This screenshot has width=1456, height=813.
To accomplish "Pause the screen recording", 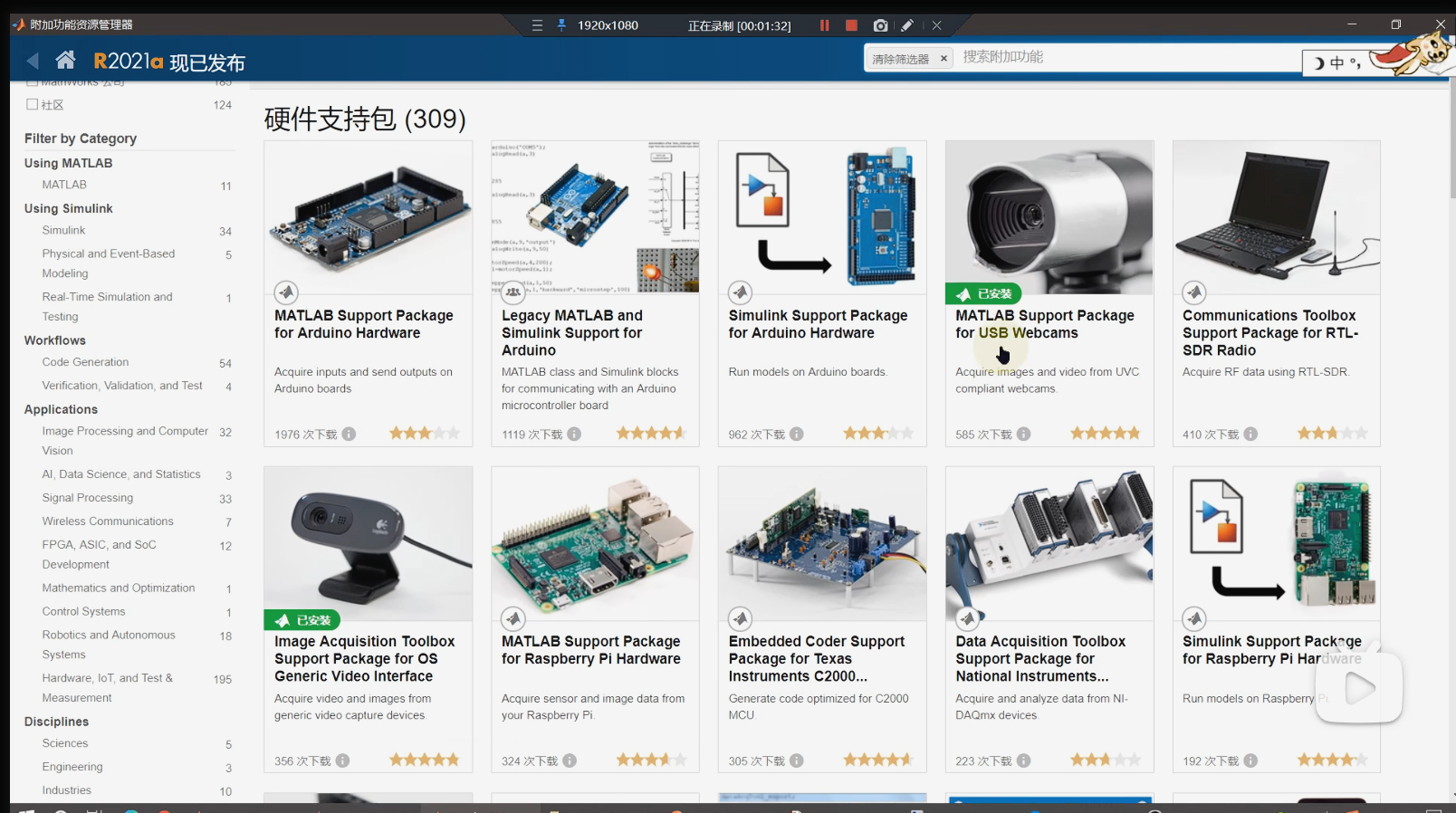I will point(824,25).
